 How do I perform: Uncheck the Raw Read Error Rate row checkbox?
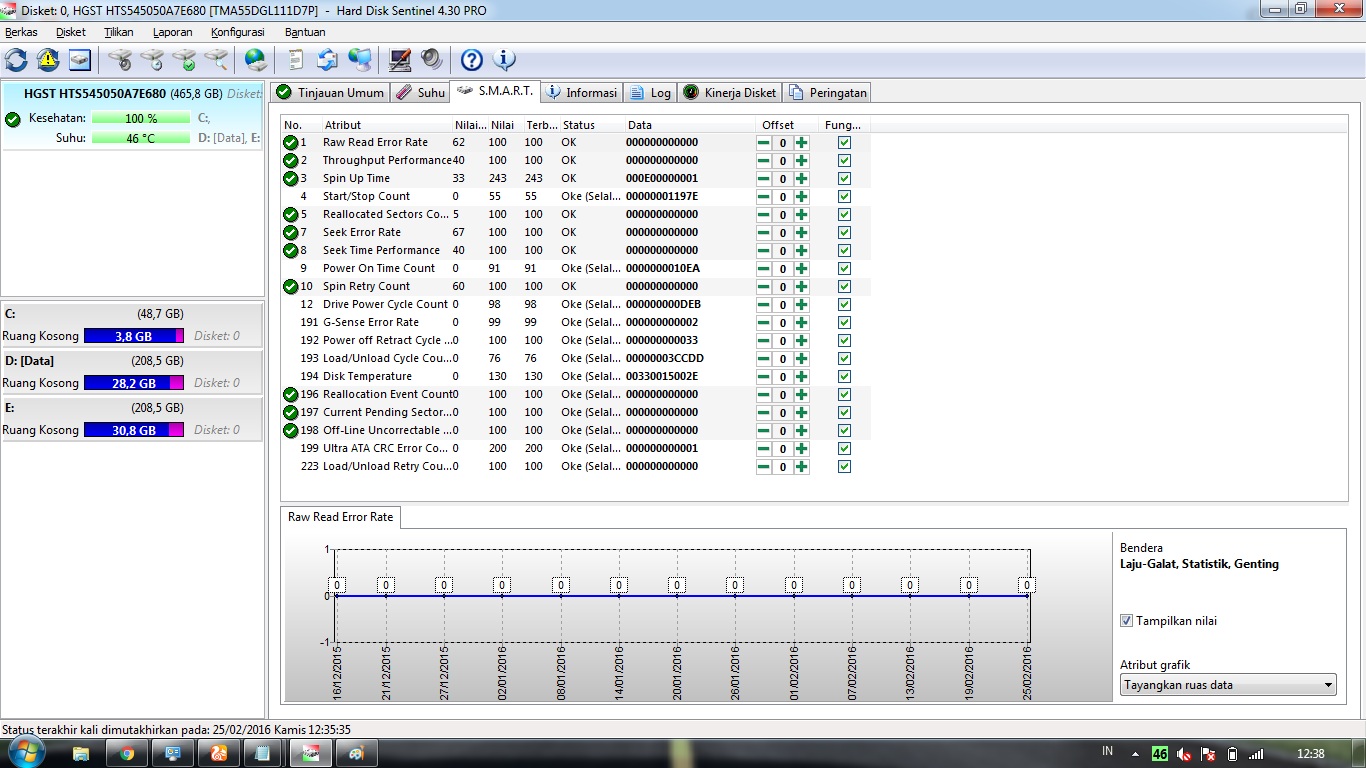pyautogui.click(x=844, y=142)
